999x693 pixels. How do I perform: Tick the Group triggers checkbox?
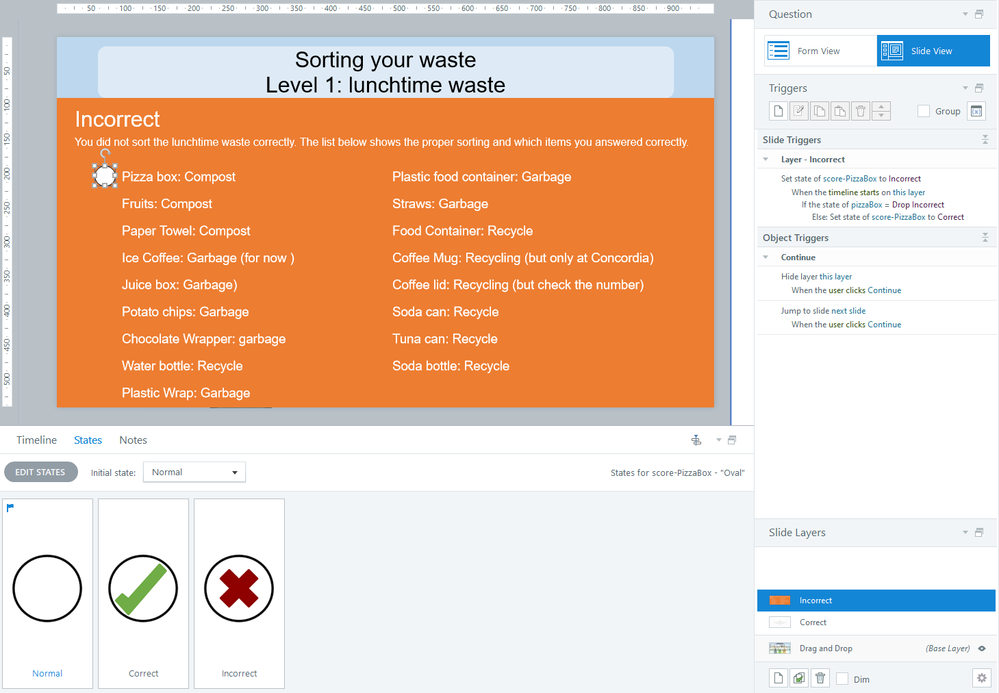923,111
